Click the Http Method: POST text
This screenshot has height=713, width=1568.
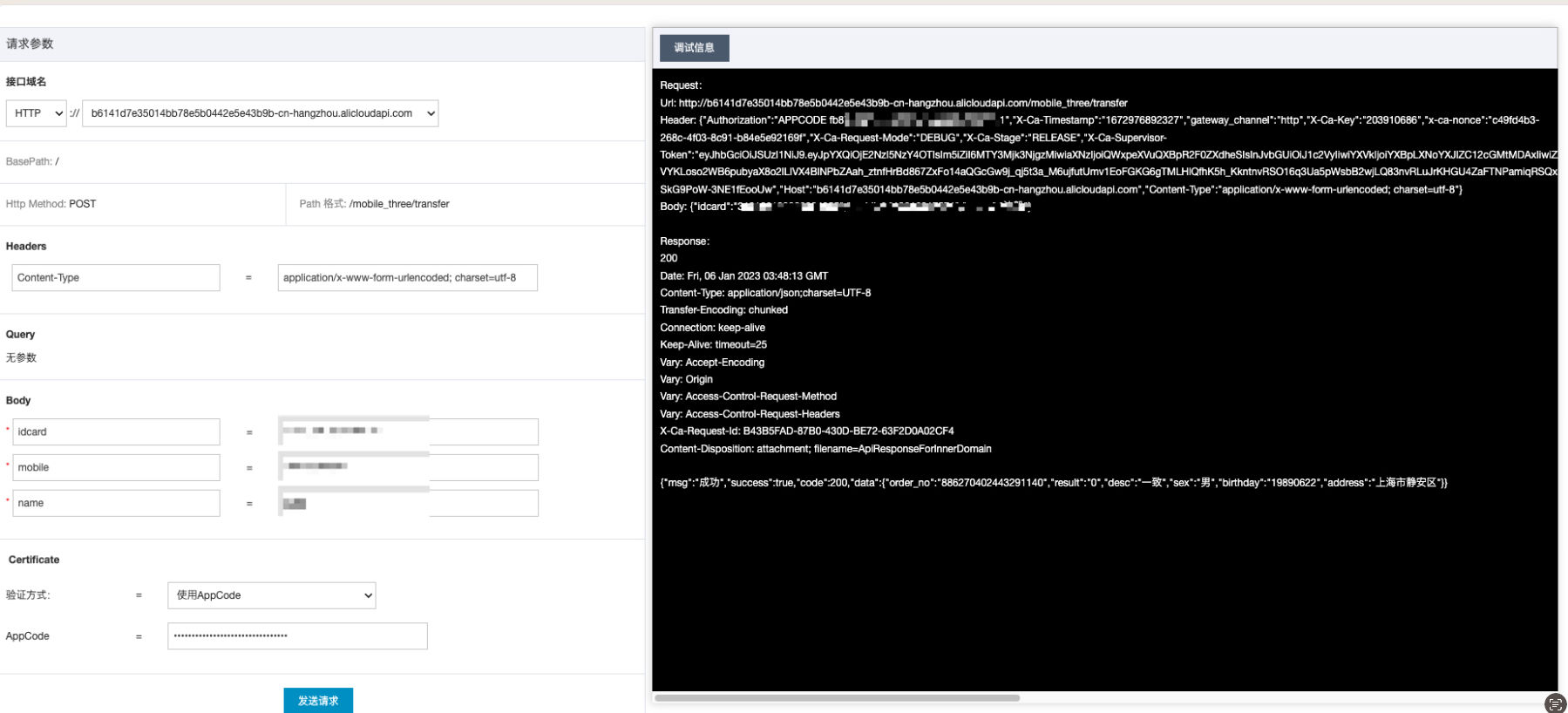tap(51, 204)
